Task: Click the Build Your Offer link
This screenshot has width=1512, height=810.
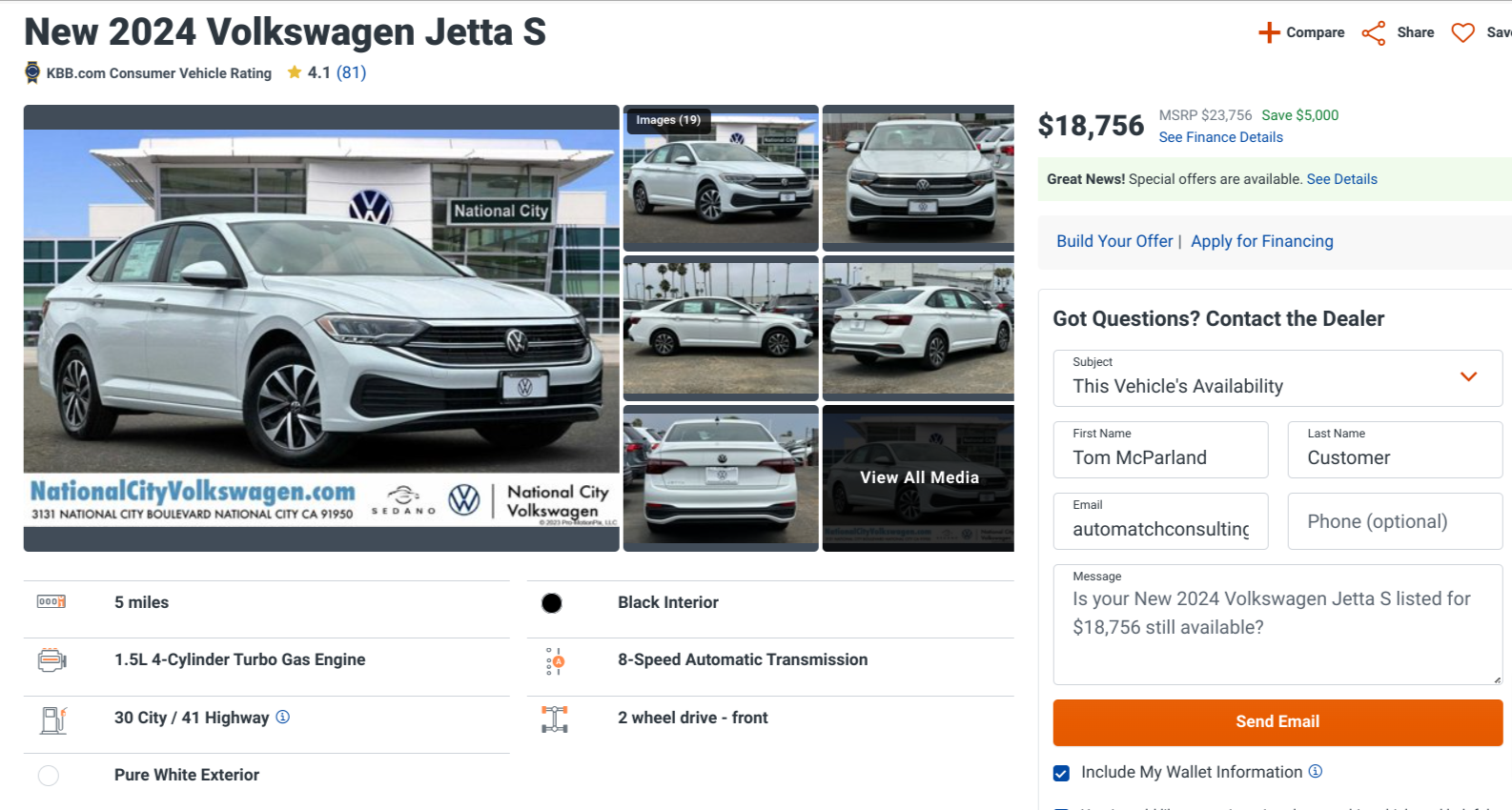Action: click(1114, 241)
